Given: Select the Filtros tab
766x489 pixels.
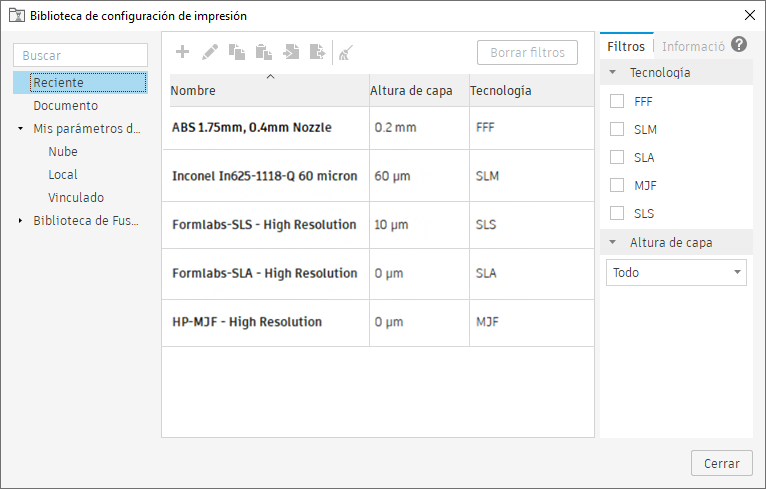Looking at the screenshot, I should [626, 46].
